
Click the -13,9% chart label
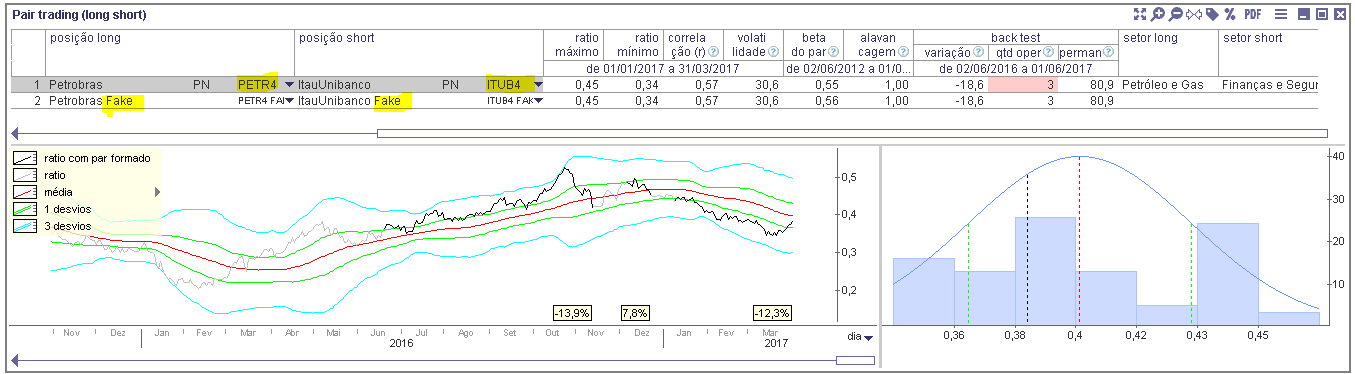[x=572, y=313]
